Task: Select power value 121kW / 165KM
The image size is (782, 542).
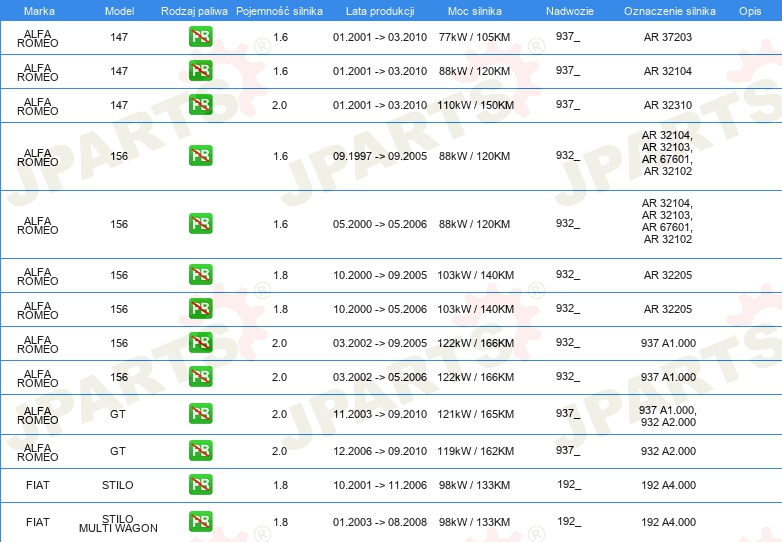Action: click(x=475, y=414)
